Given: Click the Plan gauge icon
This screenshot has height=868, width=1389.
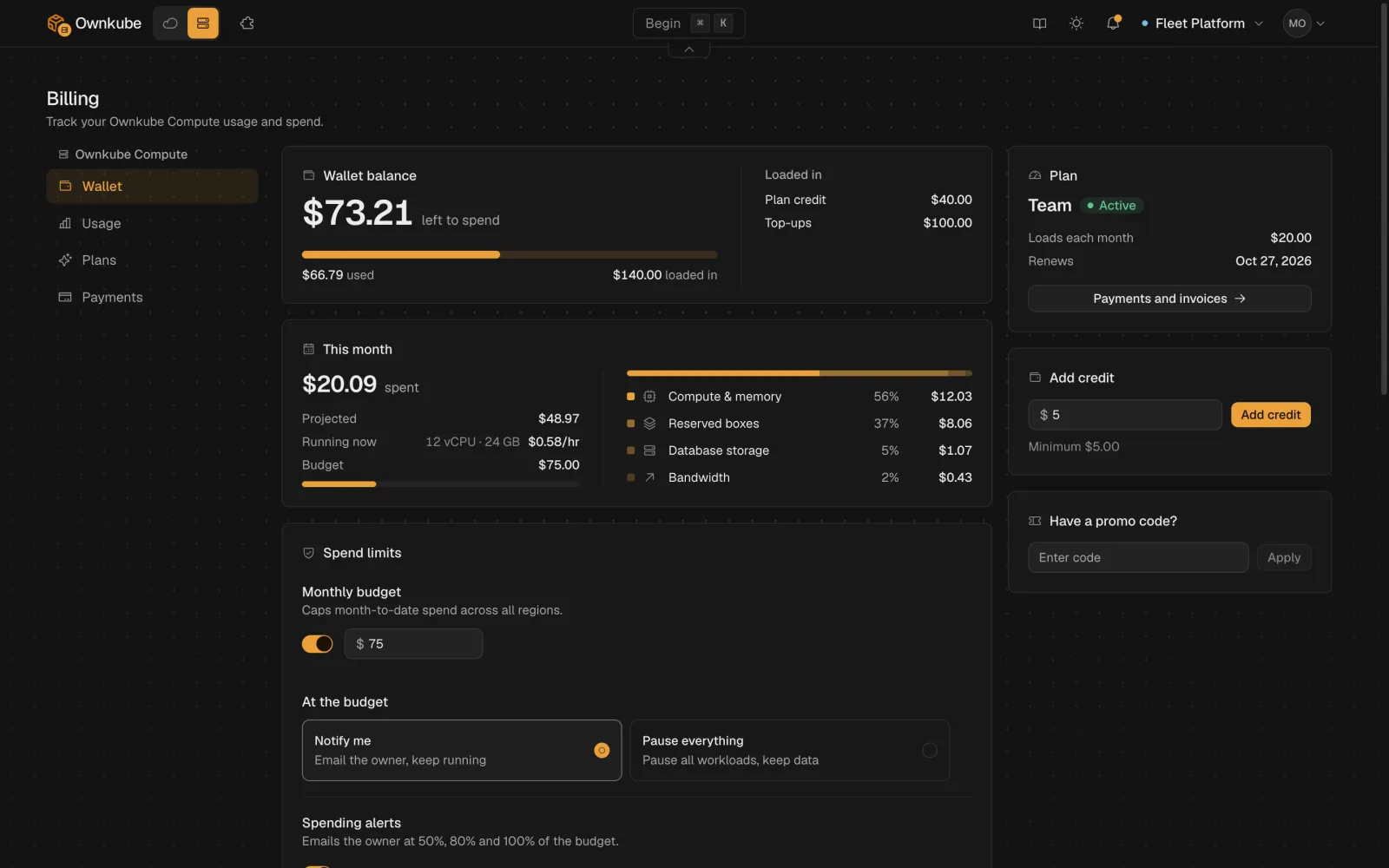Looking at the screenshot, I should (x=1035, y=175).
